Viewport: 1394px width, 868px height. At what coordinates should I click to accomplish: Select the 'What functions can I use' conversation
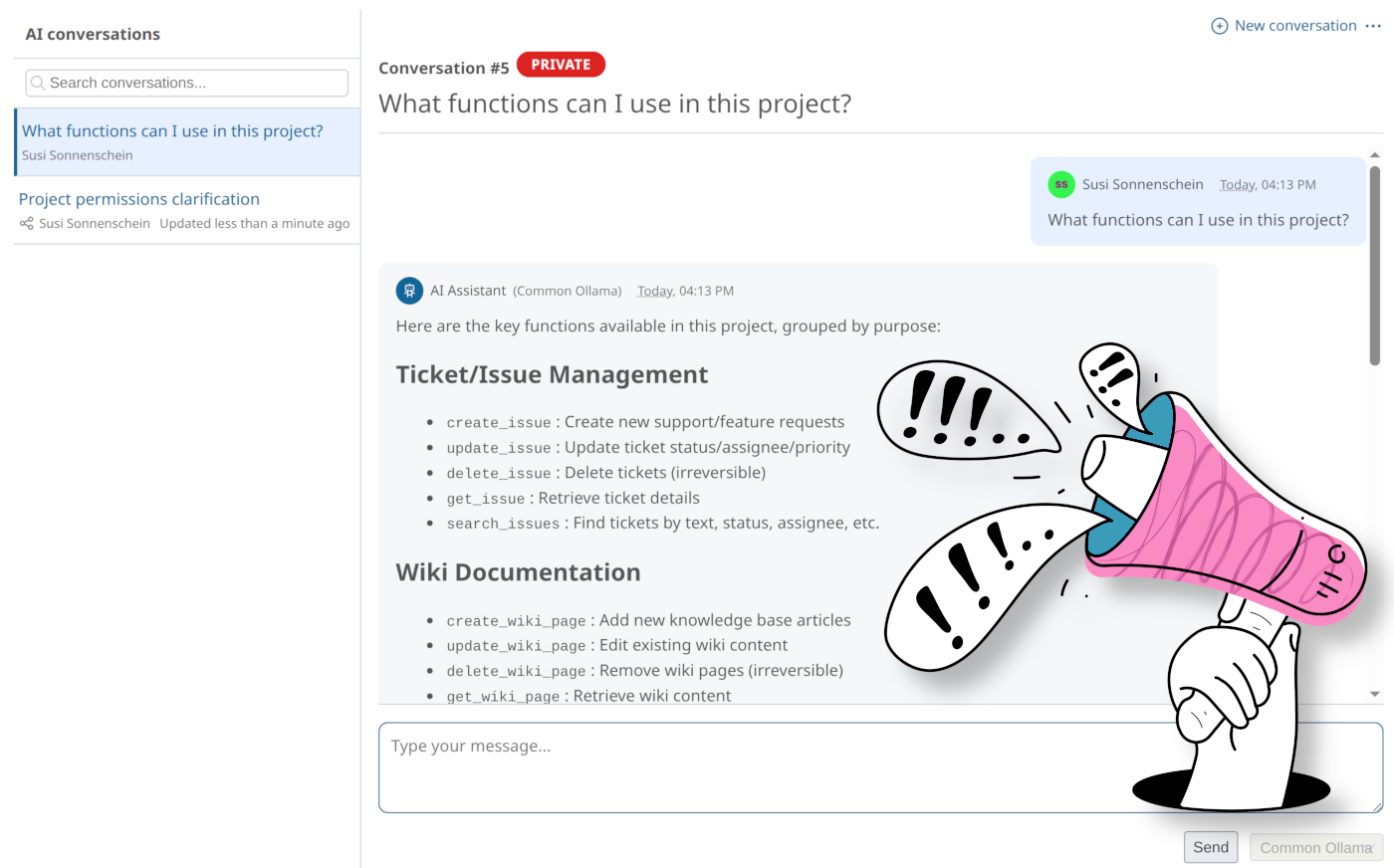click(x=172, y=131)
